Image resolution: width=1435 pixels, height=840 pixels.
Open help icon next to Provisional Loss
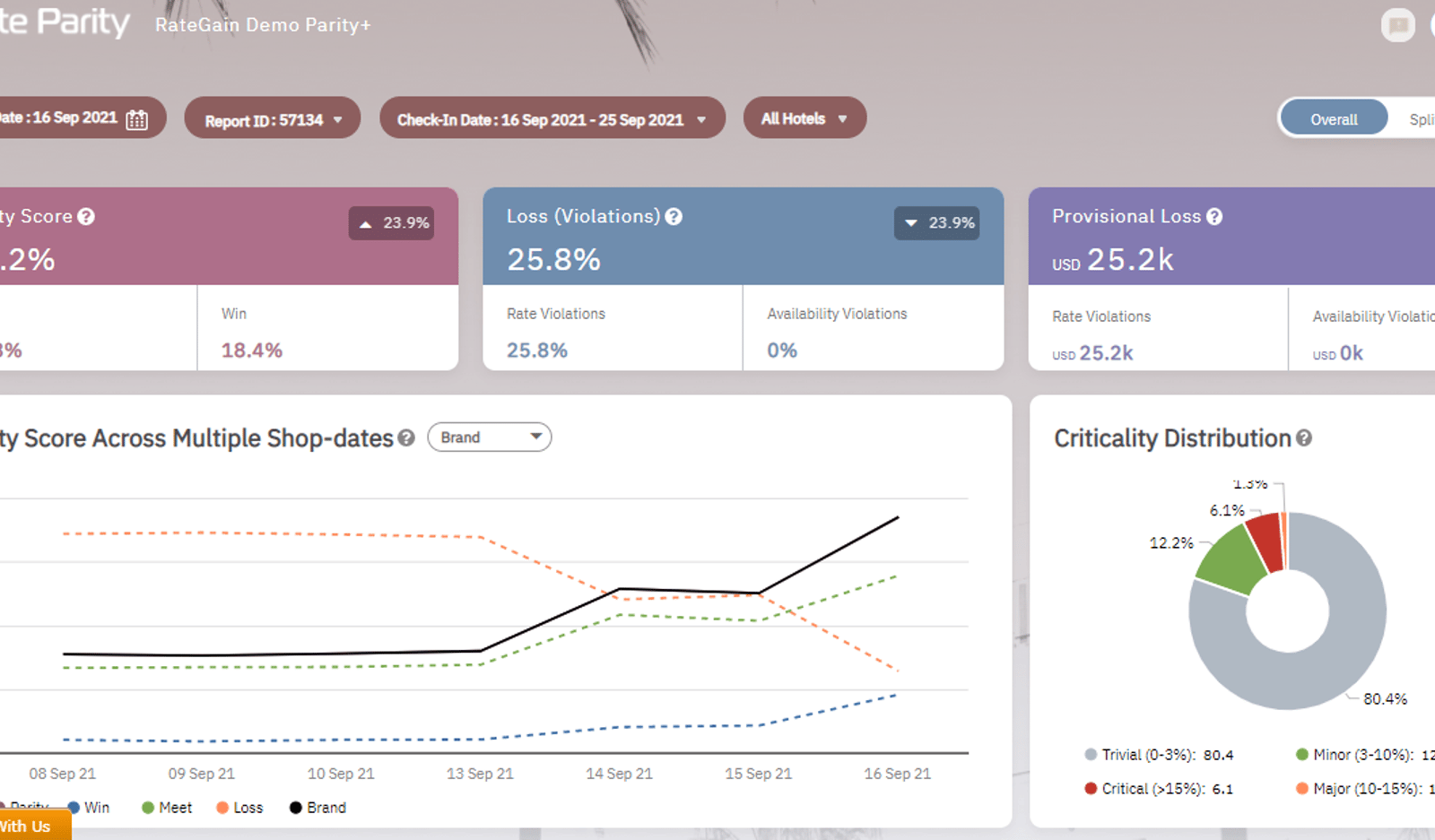1214,216
